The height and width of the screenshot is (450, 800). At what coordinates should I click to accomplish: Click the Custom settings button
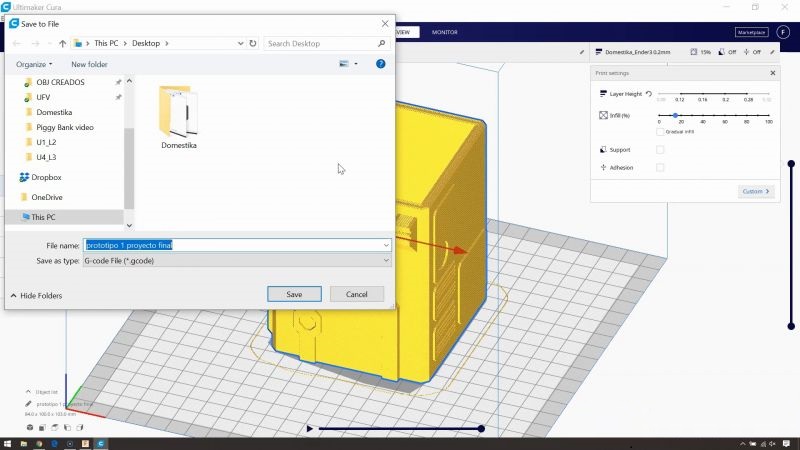(x=756, y=191)
